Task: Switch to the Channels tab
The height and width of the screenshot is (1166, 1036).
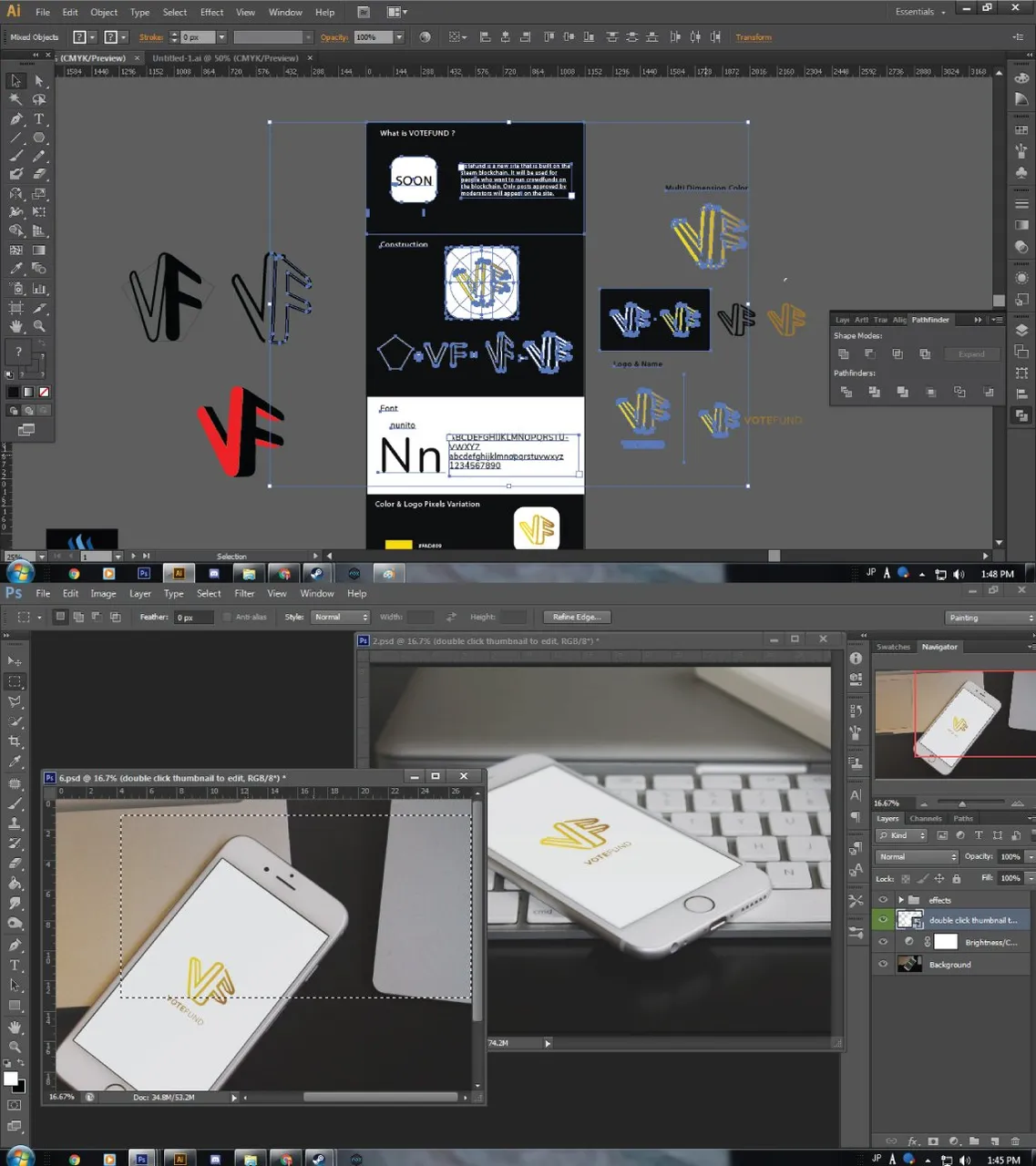Action: point(925,819)
